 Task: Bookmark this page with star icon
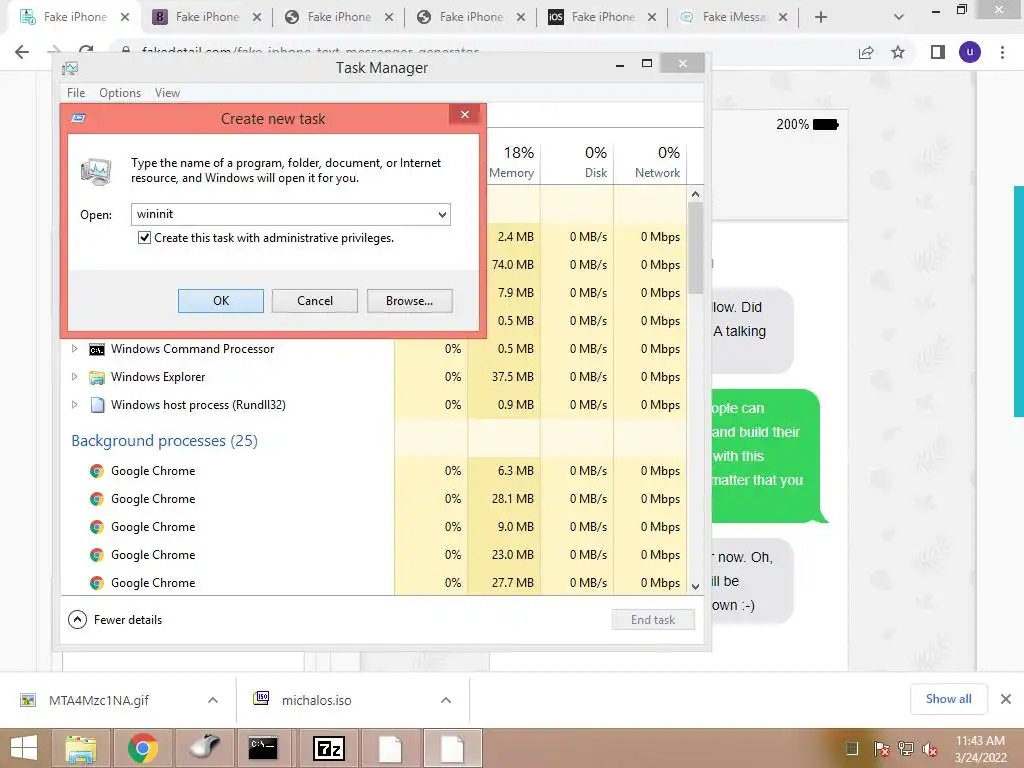(898, 52)
